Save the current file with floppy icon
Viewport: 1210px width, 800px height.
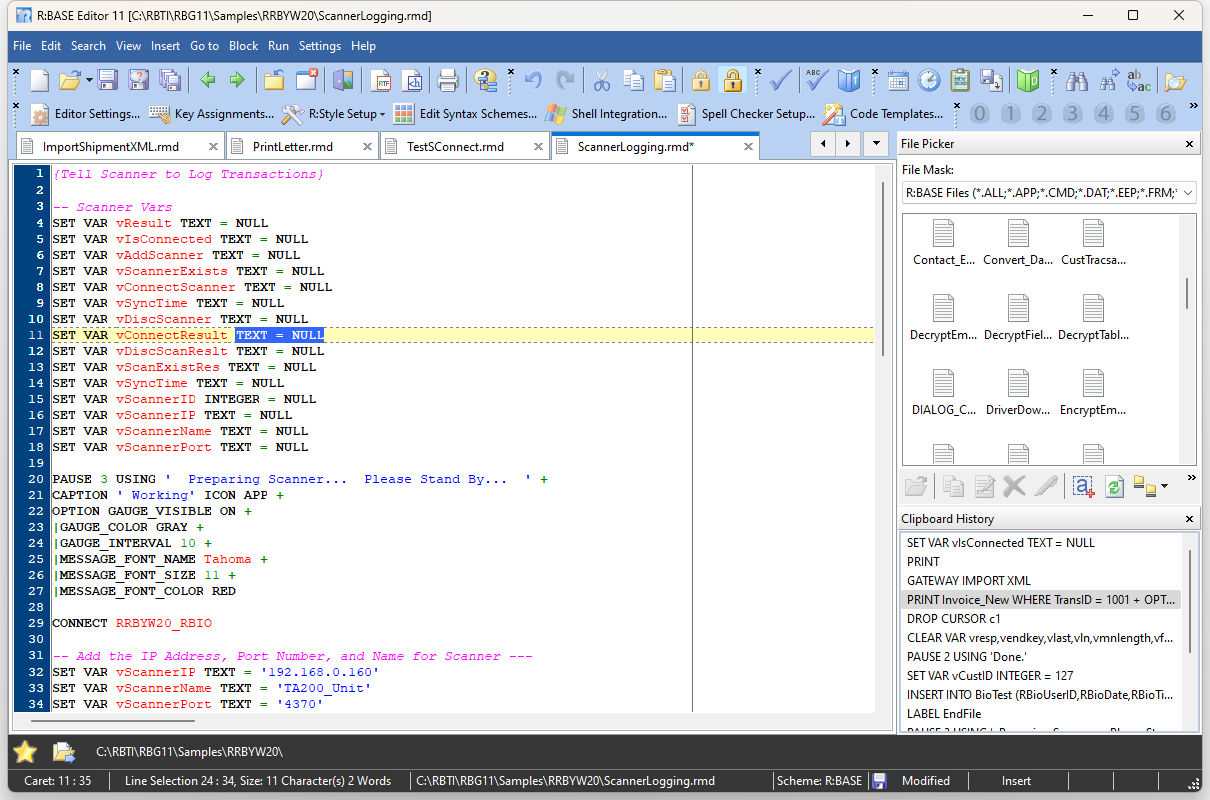pyautogui.click(x=107, y=80)
